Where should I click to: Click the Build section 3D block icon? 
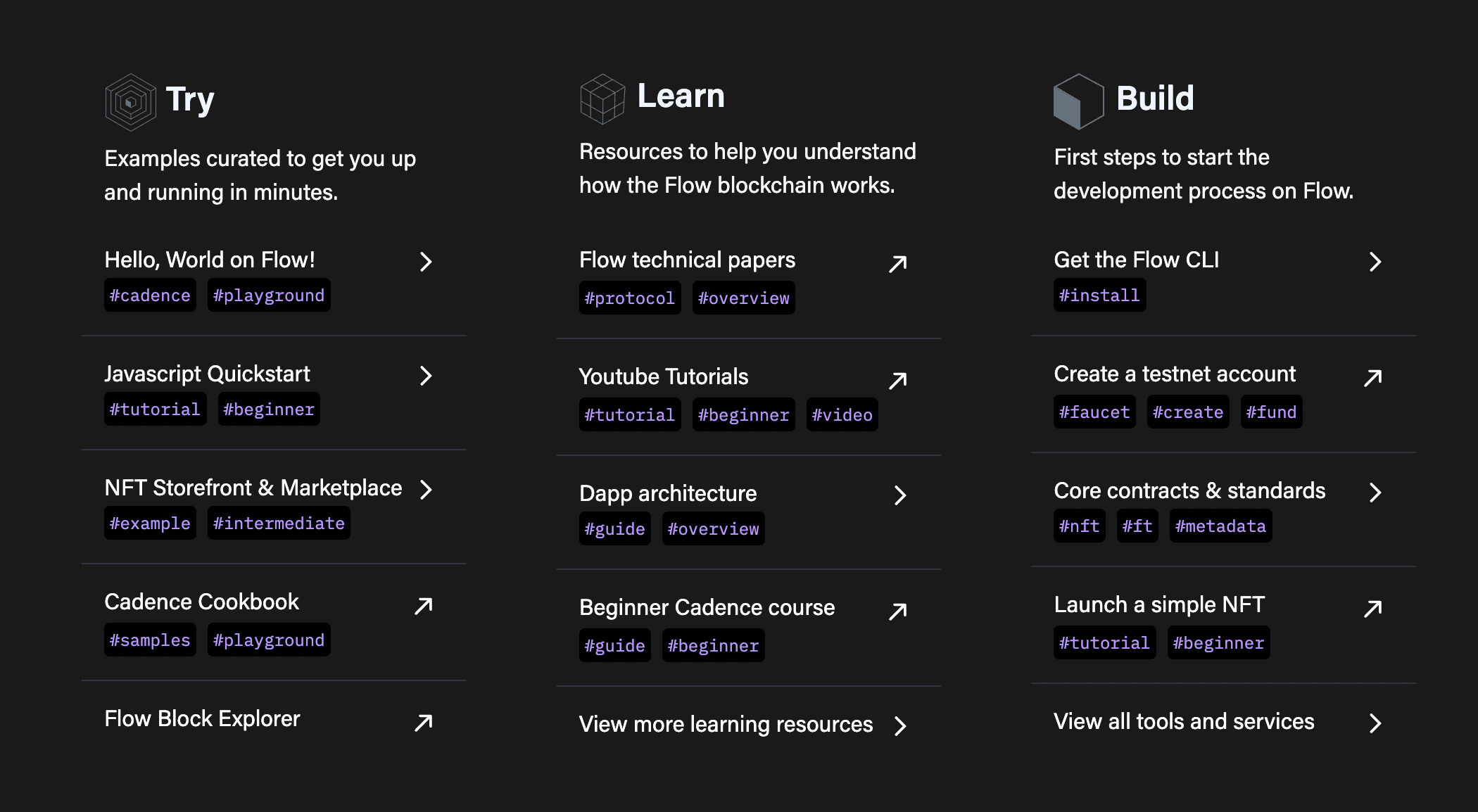(x=1075, y=99)
